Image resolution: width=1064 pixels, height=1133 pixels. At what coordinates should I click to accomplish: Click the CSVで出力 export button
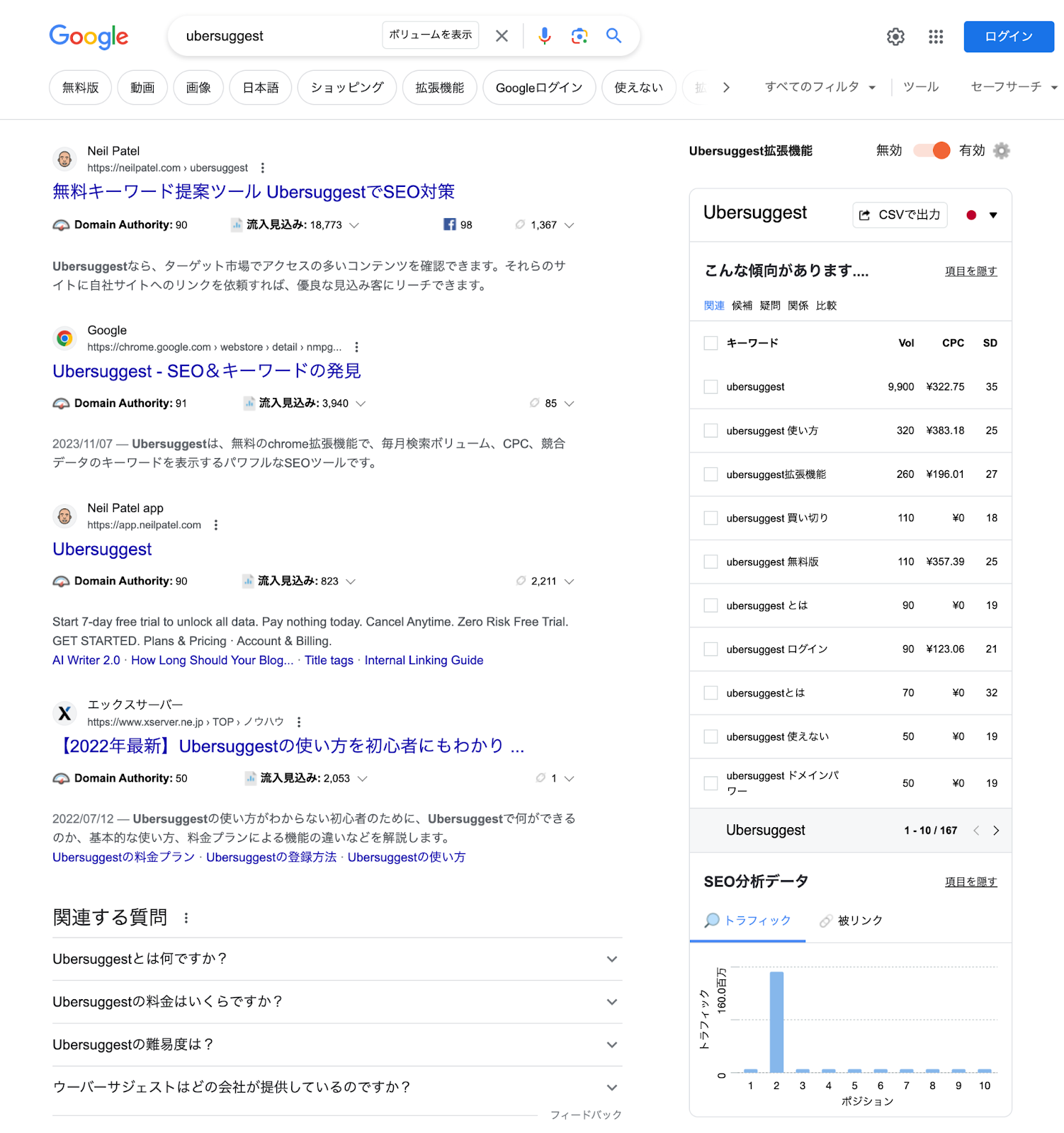tap(900, 215)
